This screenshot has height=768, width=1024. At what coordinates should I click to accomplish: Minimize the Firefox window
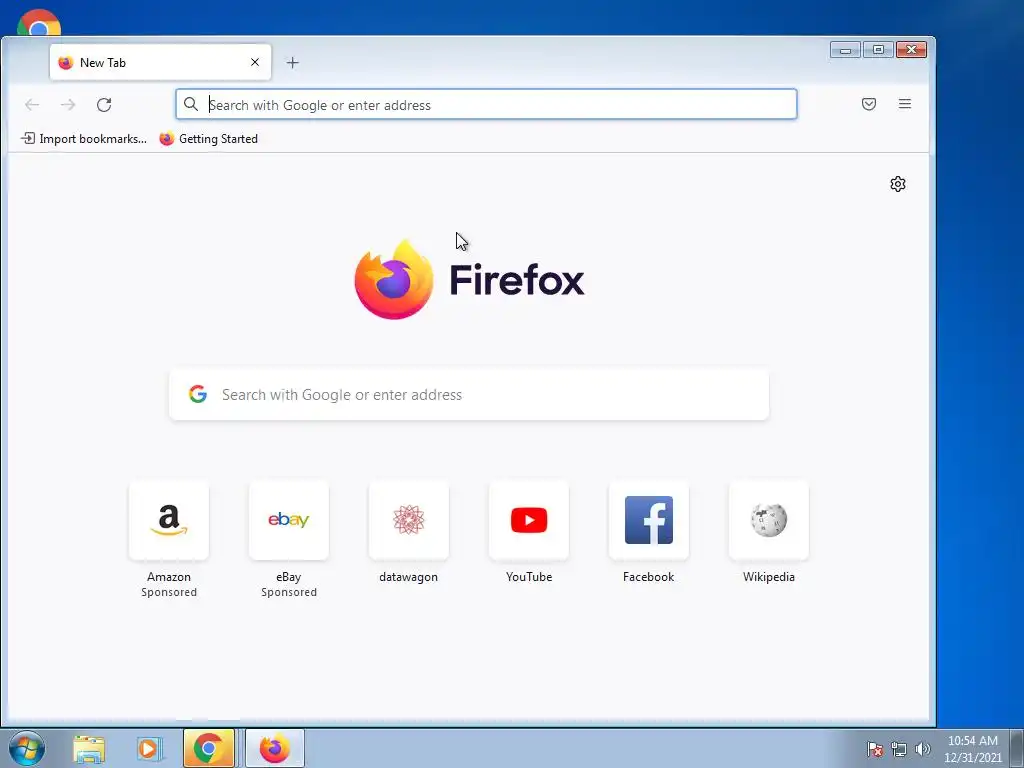(845, 50)
